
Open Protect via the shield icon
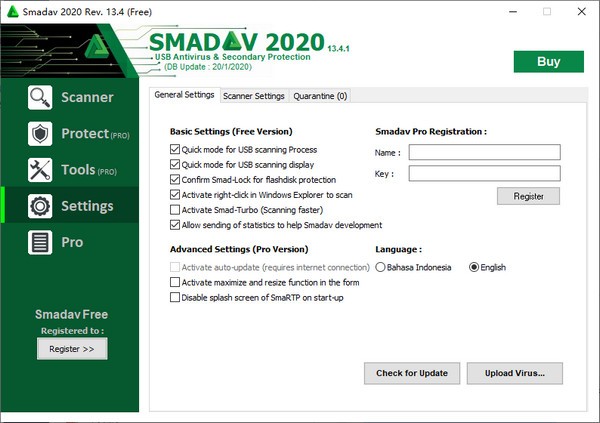[40, 134]
